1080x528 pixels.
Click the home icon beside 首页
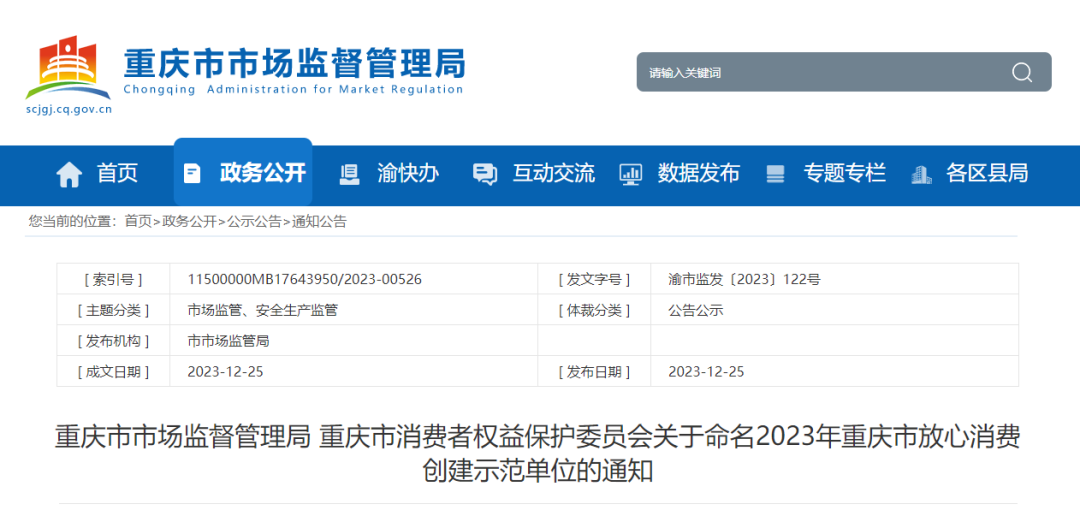pos(69,174)
